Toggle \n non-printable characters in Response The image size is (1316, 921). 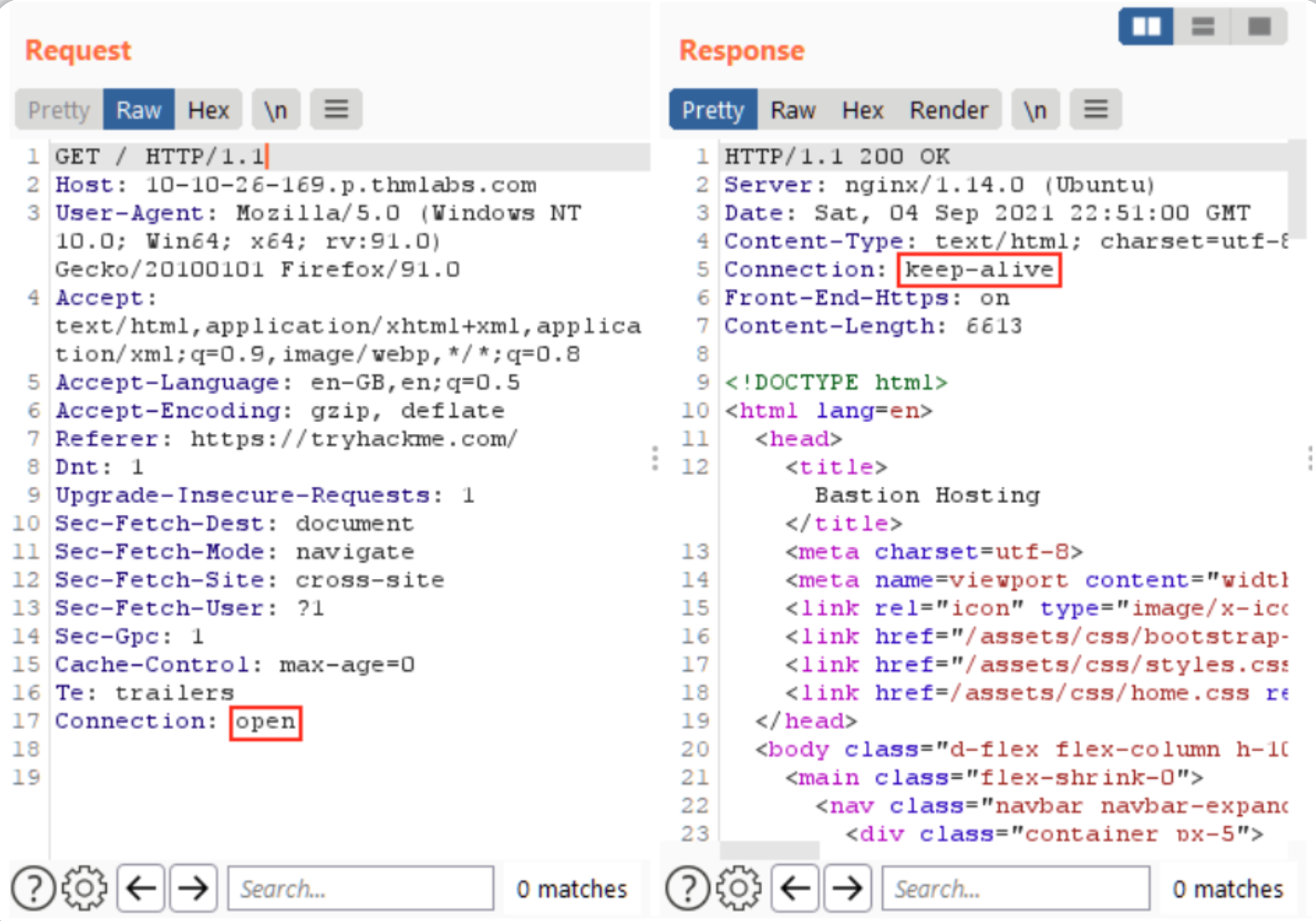[1035, 110]
